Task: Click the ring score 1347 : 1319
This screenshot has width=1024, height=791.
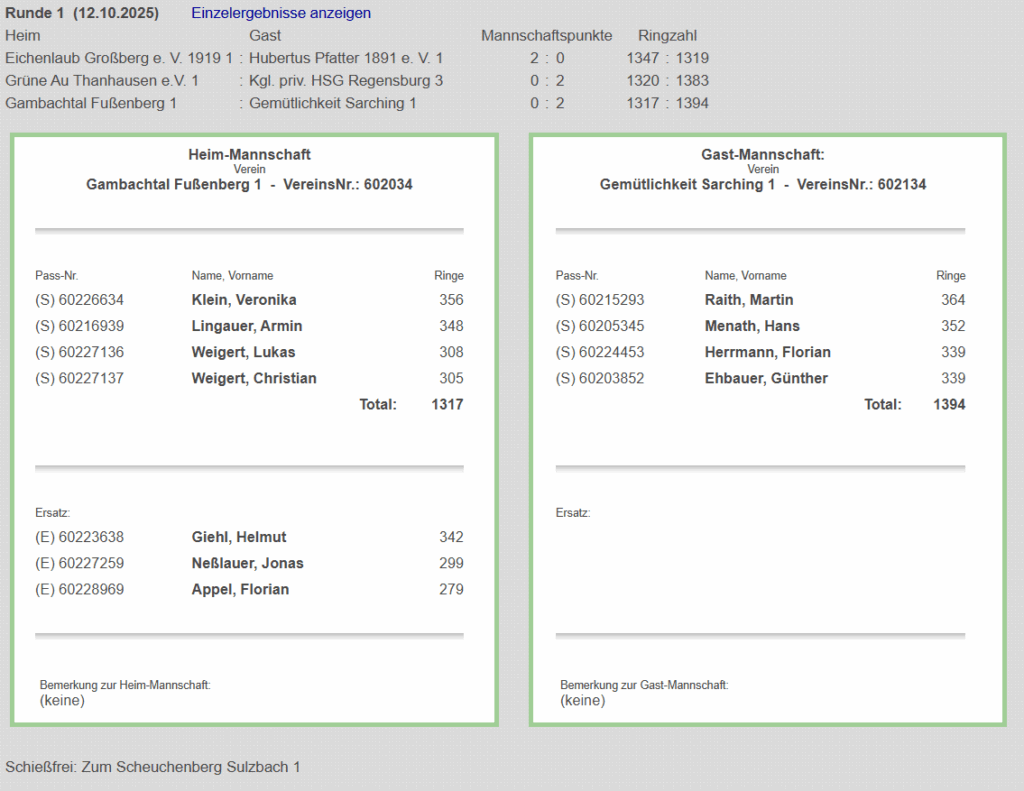Action: tap(667, 58)
